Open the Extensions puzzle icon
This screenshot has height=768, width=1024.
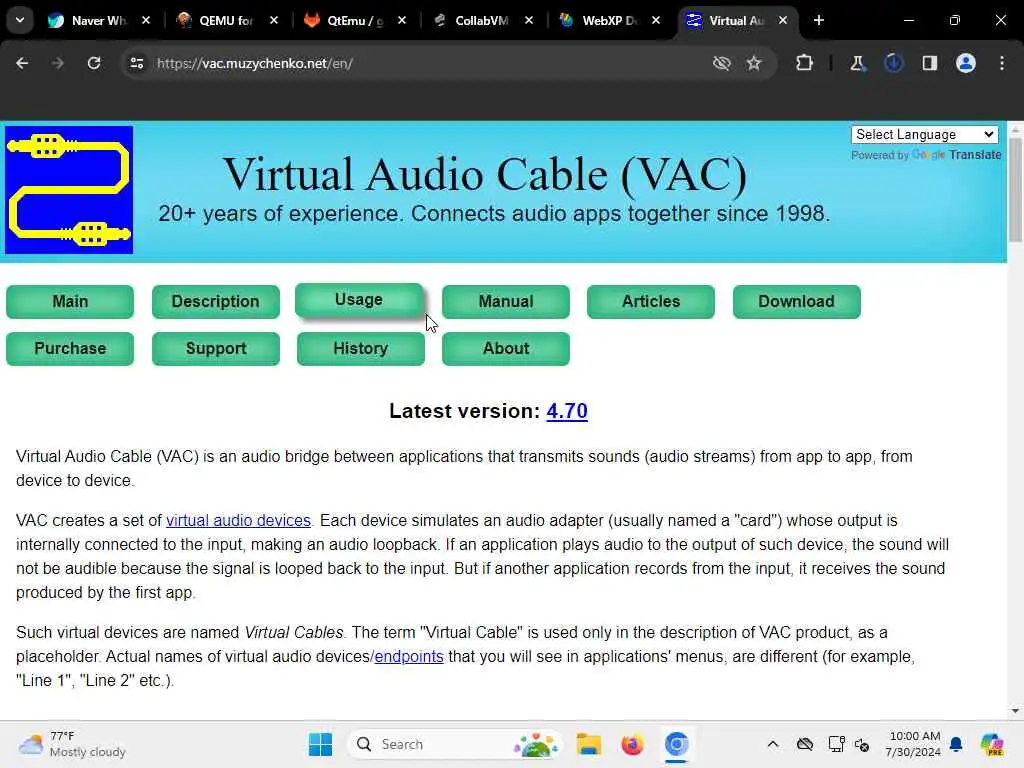click(805, 63)
